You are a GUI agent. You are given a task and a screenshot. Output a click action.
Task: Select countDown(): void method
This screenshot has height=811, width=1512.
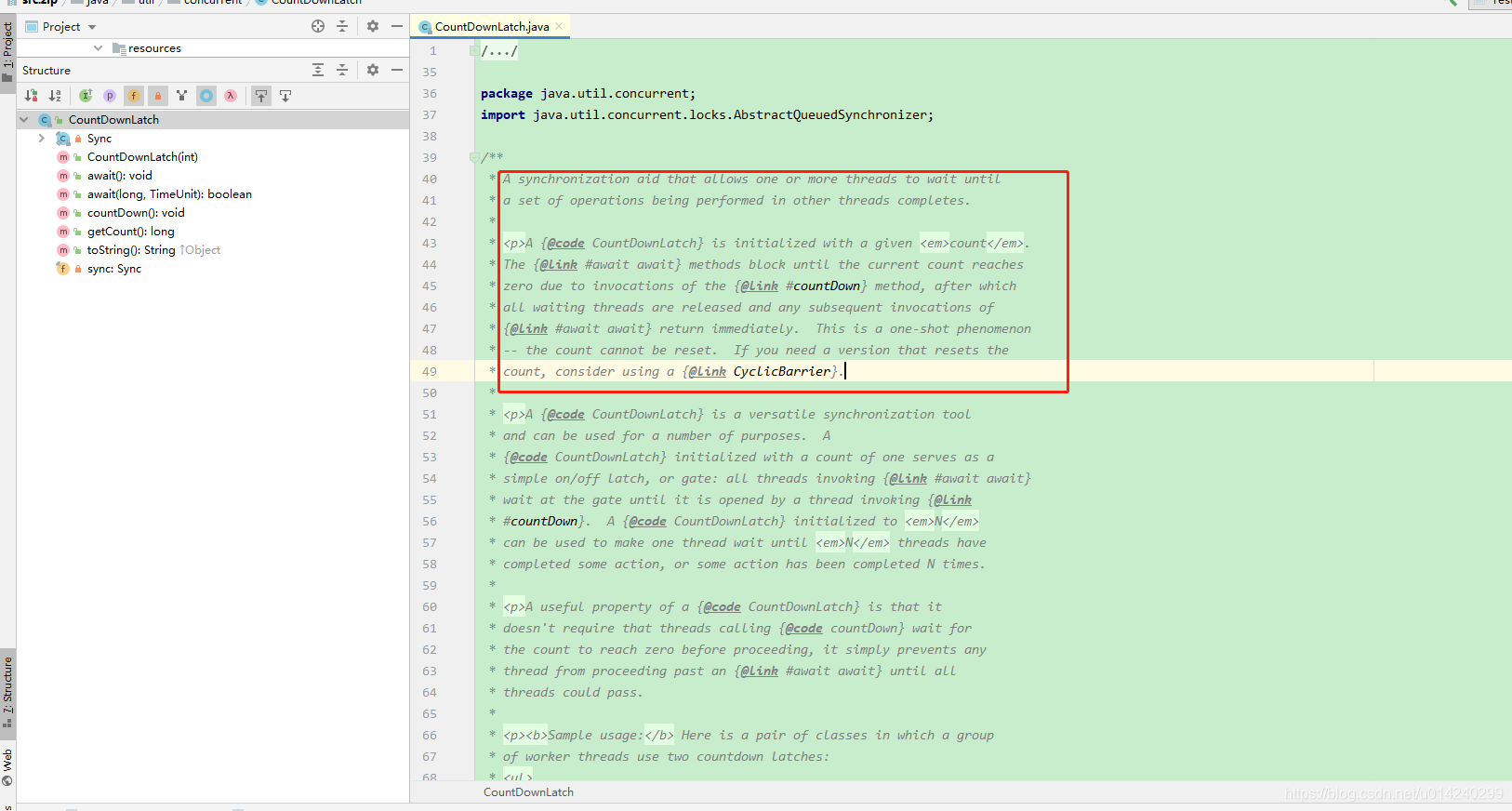136,213
